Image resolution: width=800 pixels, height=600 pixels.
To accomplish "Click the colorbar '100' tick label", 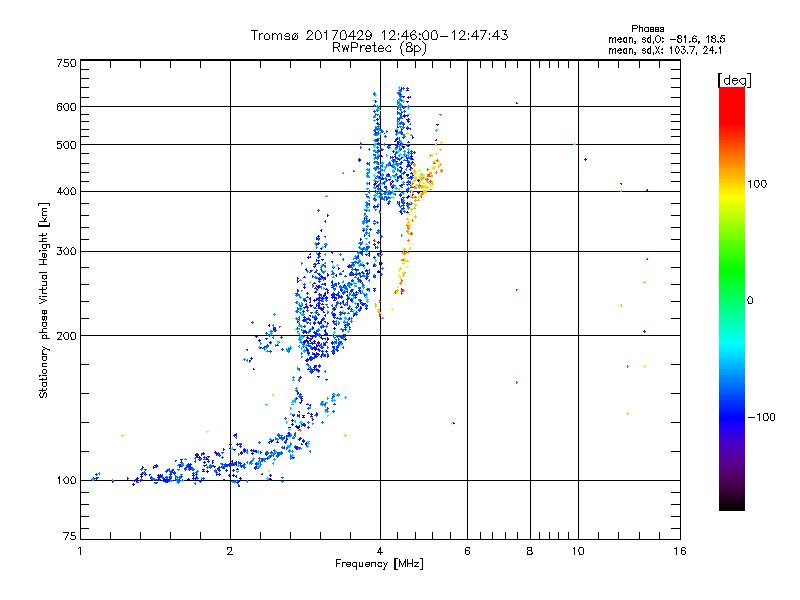I will 757,184.
